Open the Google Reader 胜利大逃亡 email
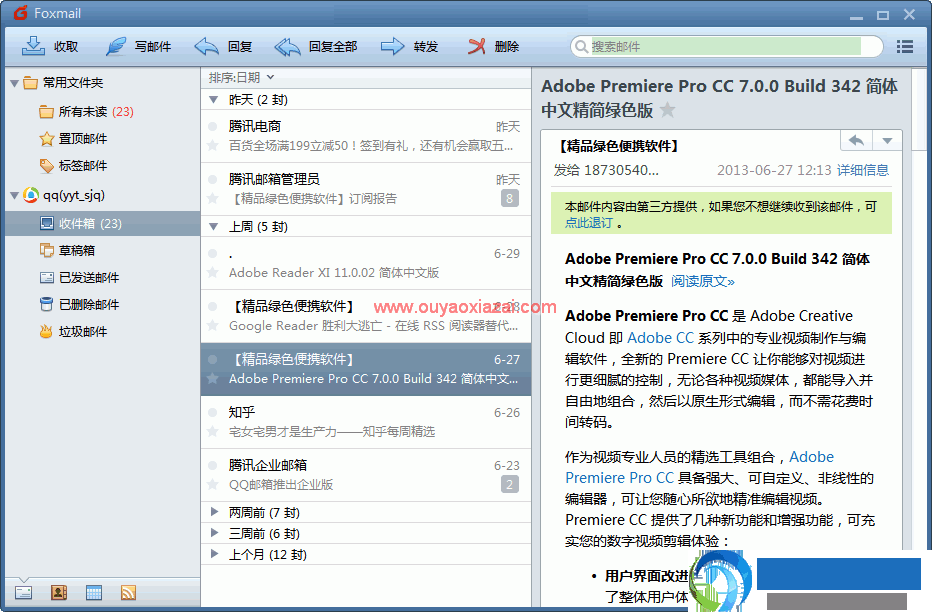 click(366, 316)
